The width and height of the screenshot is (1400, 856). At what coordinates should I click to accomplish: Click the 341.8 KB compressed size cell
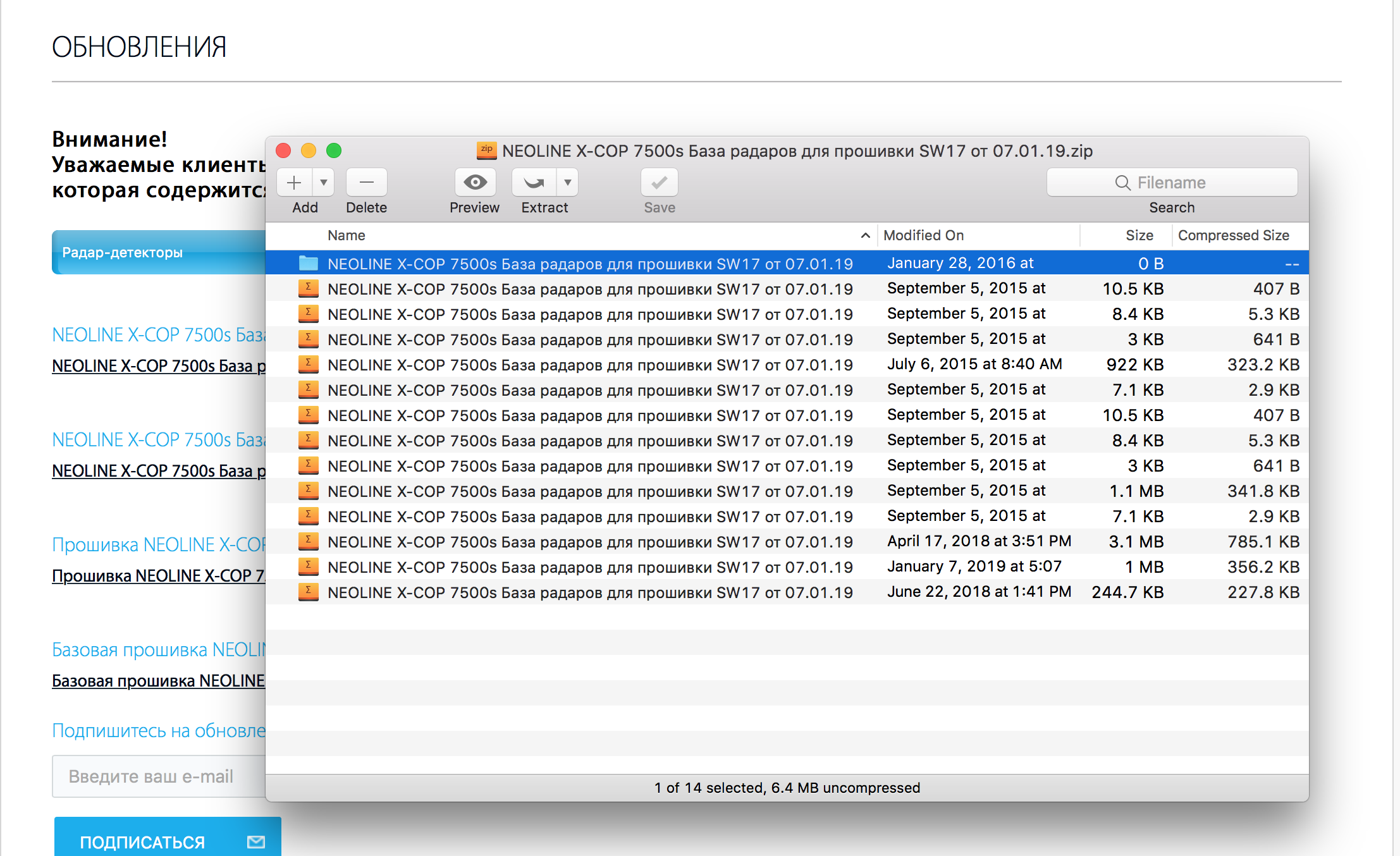(x=1263, y=491)
